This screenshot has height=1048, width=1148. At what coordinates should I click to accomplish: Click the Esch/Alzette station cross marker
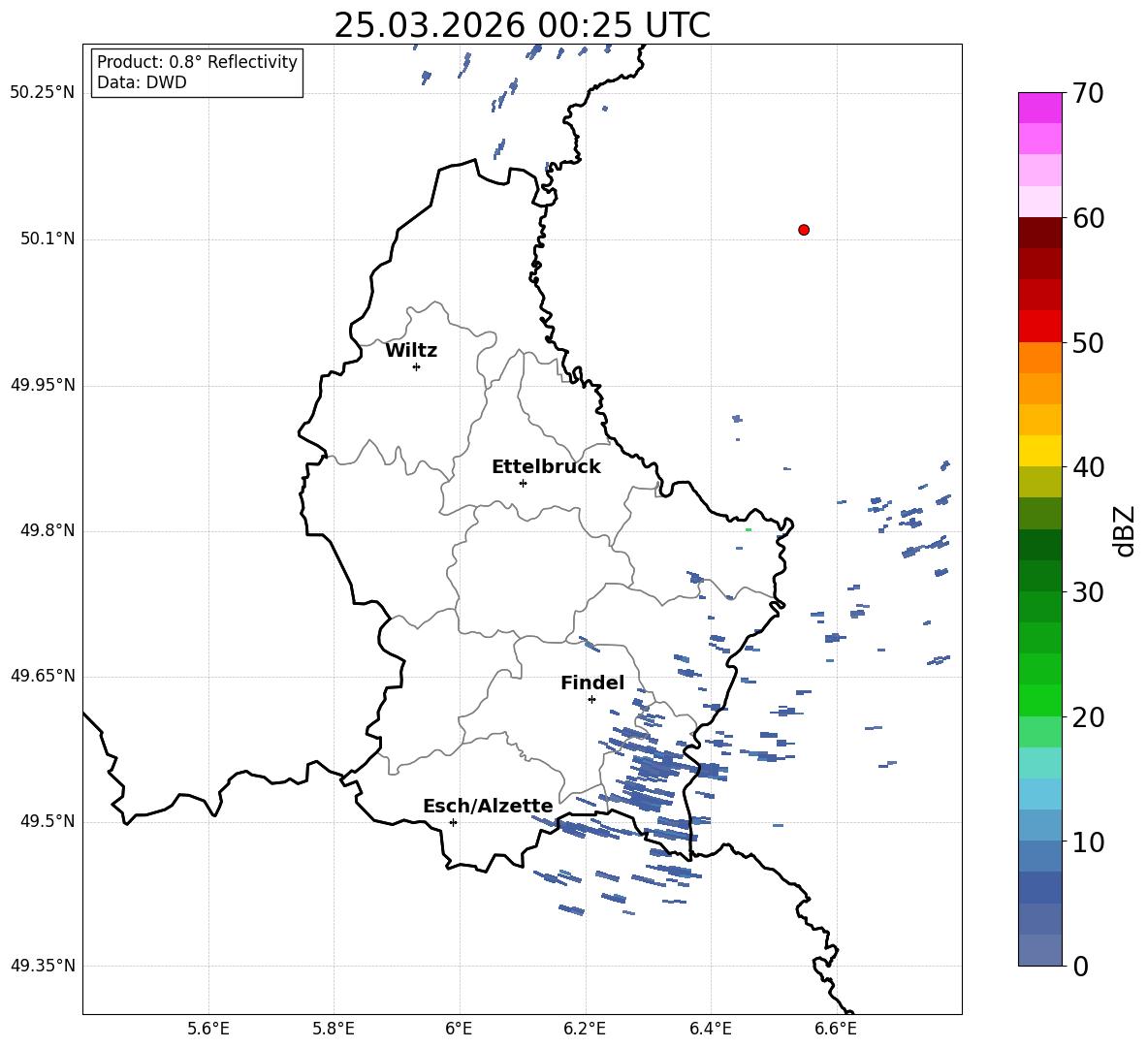coord(453,822)
